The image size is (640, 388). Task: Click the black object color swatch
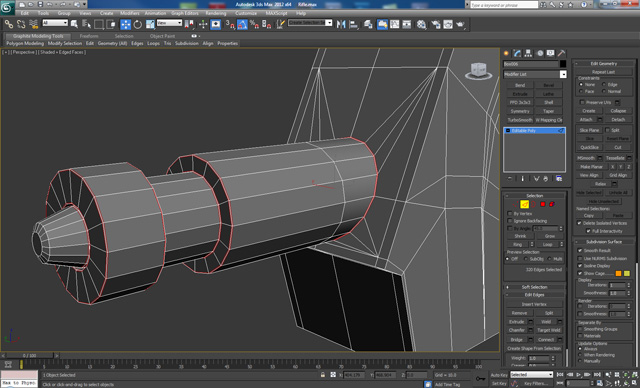[563, 64]
